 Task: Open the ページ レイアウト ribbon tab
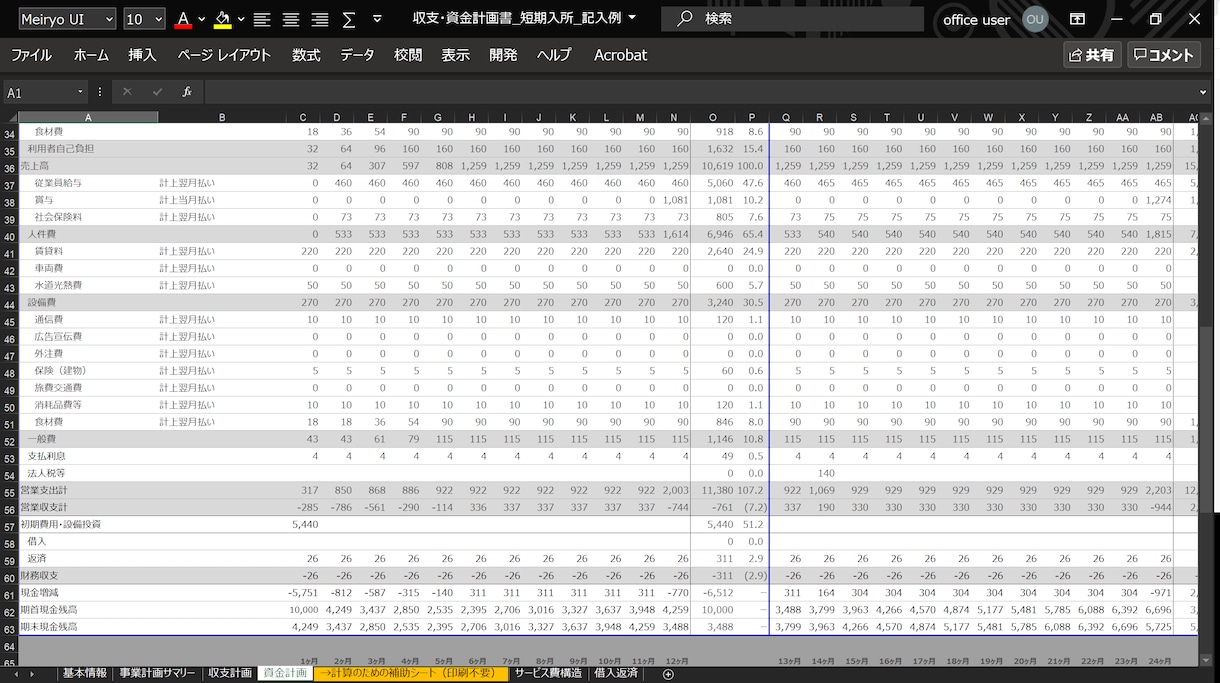click(x=224, y=55)
